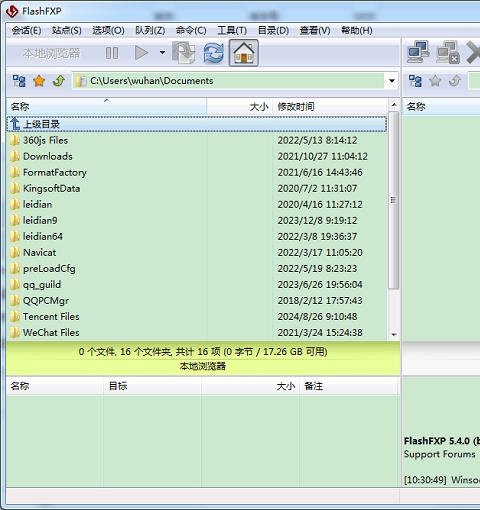480x510 pixels.
Task: Click the file list vertical scrollbar thumb
Action: 394,200
